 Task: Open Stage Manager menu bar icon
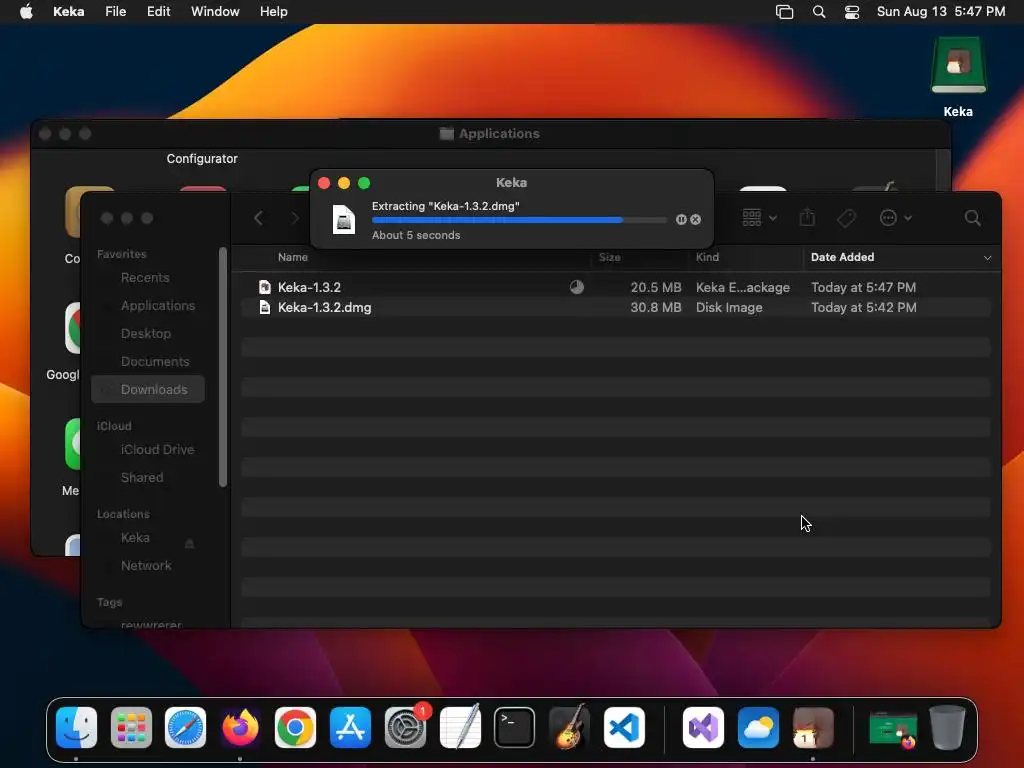[x=784, y=12]
